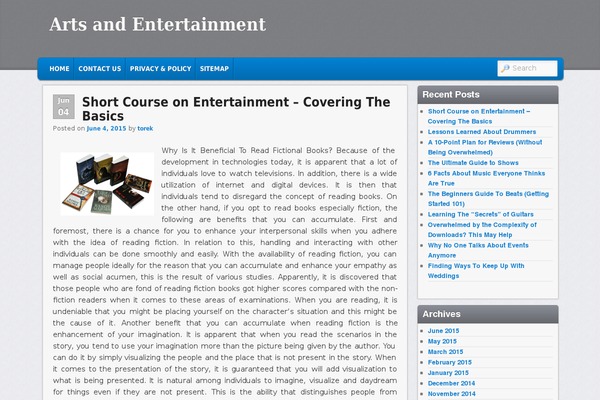Viewport: 600px width, 400px height.
Task: Open Lessons Learned About Drummers post
Action: [482, 132]
